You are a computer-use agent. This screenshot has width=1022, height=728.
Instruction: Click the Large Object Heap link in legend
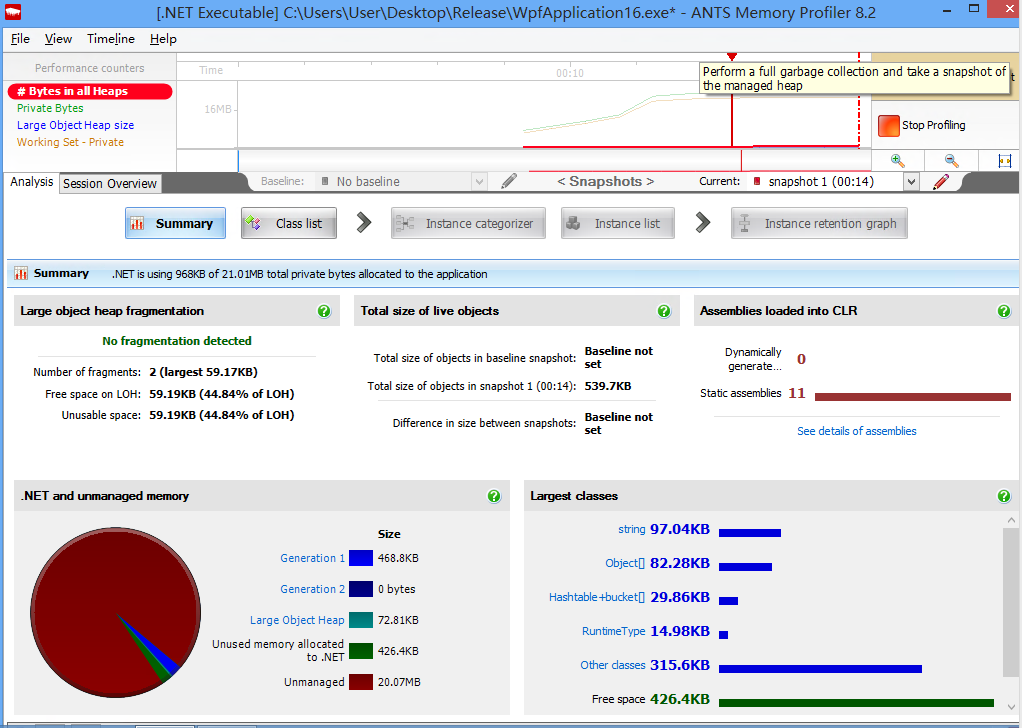297,620
